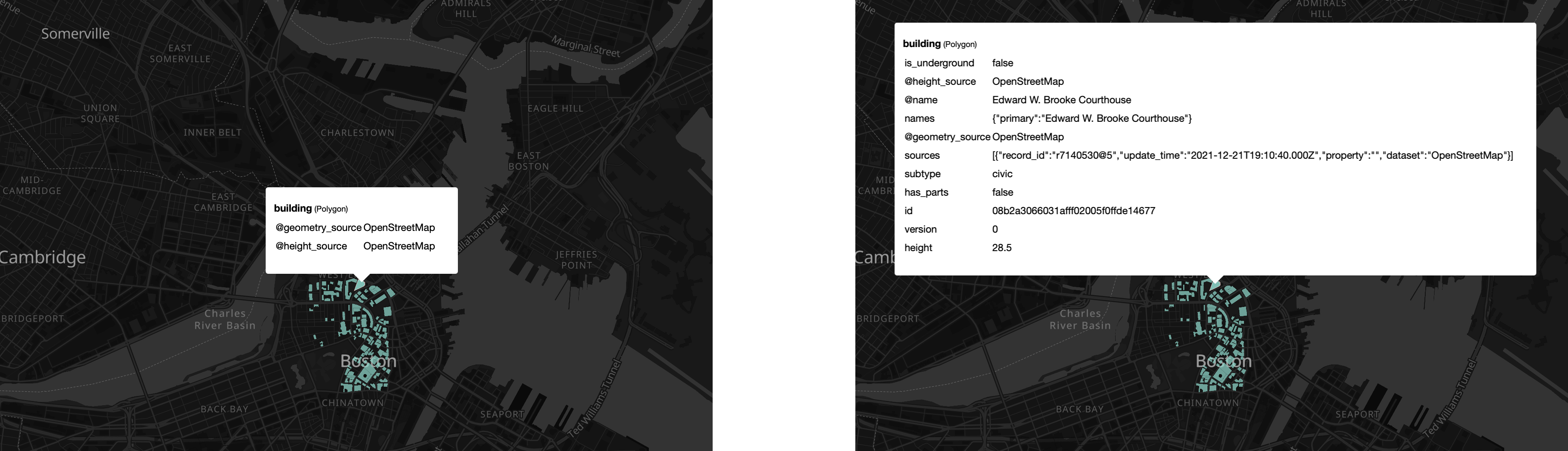Viewport: 1568px width, 451px height.
Task: Click the version value 0
Action: (x=995, y=229)
